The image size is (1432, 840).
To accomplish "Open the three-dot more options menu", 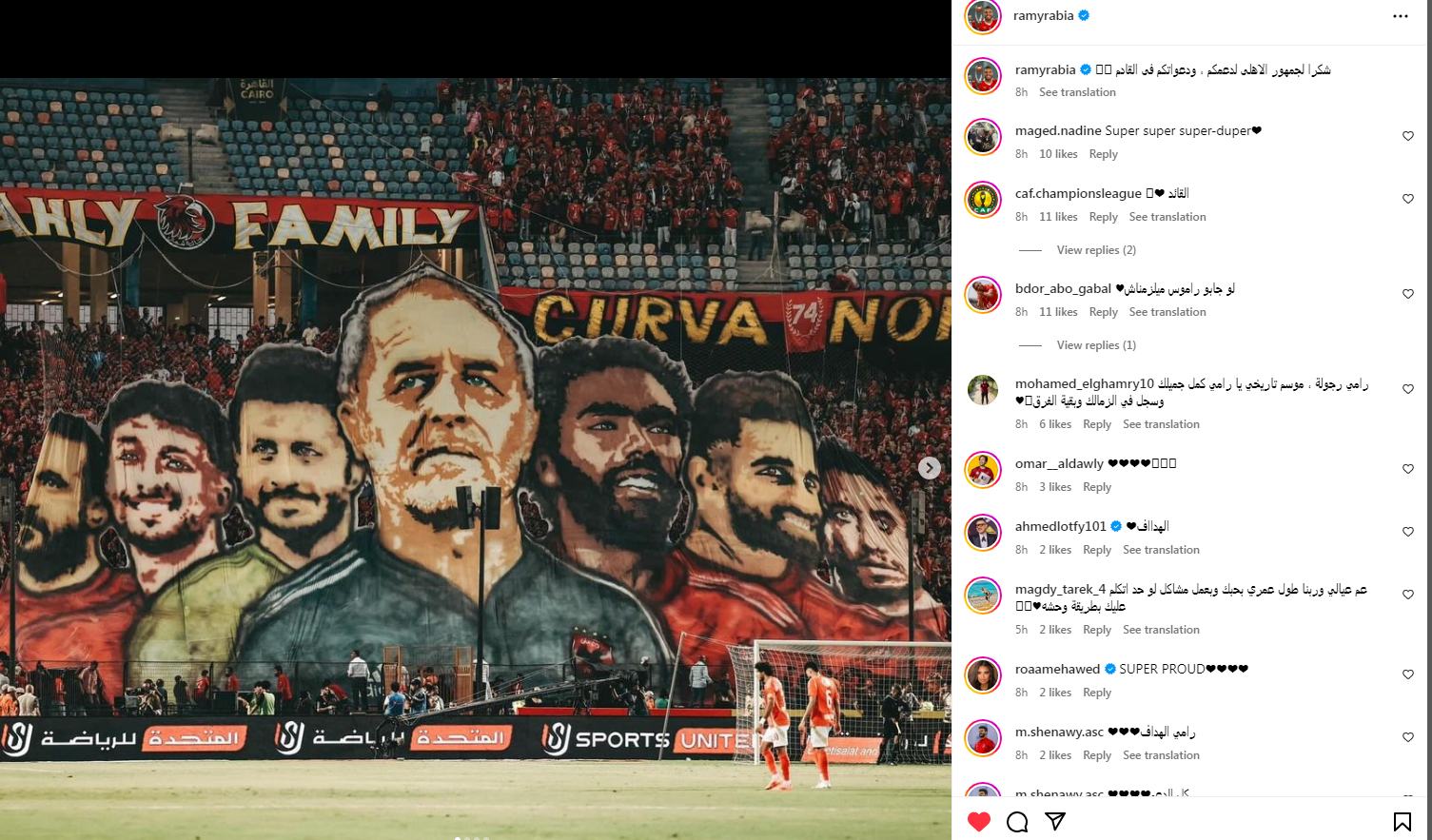I will click(x=1401, y=16).
